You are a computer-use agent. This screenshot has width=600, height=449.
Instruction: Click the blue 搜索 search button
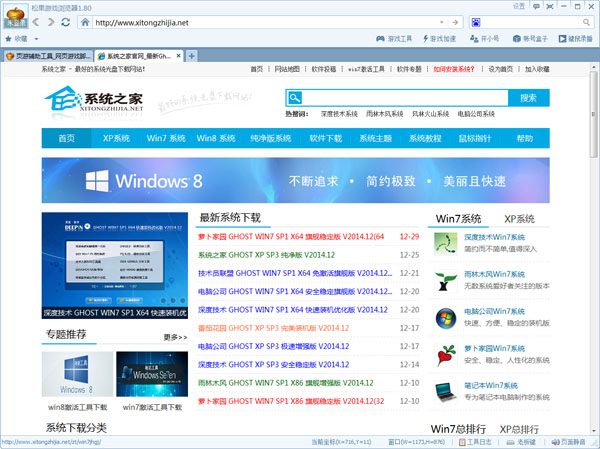pos(528,98)
